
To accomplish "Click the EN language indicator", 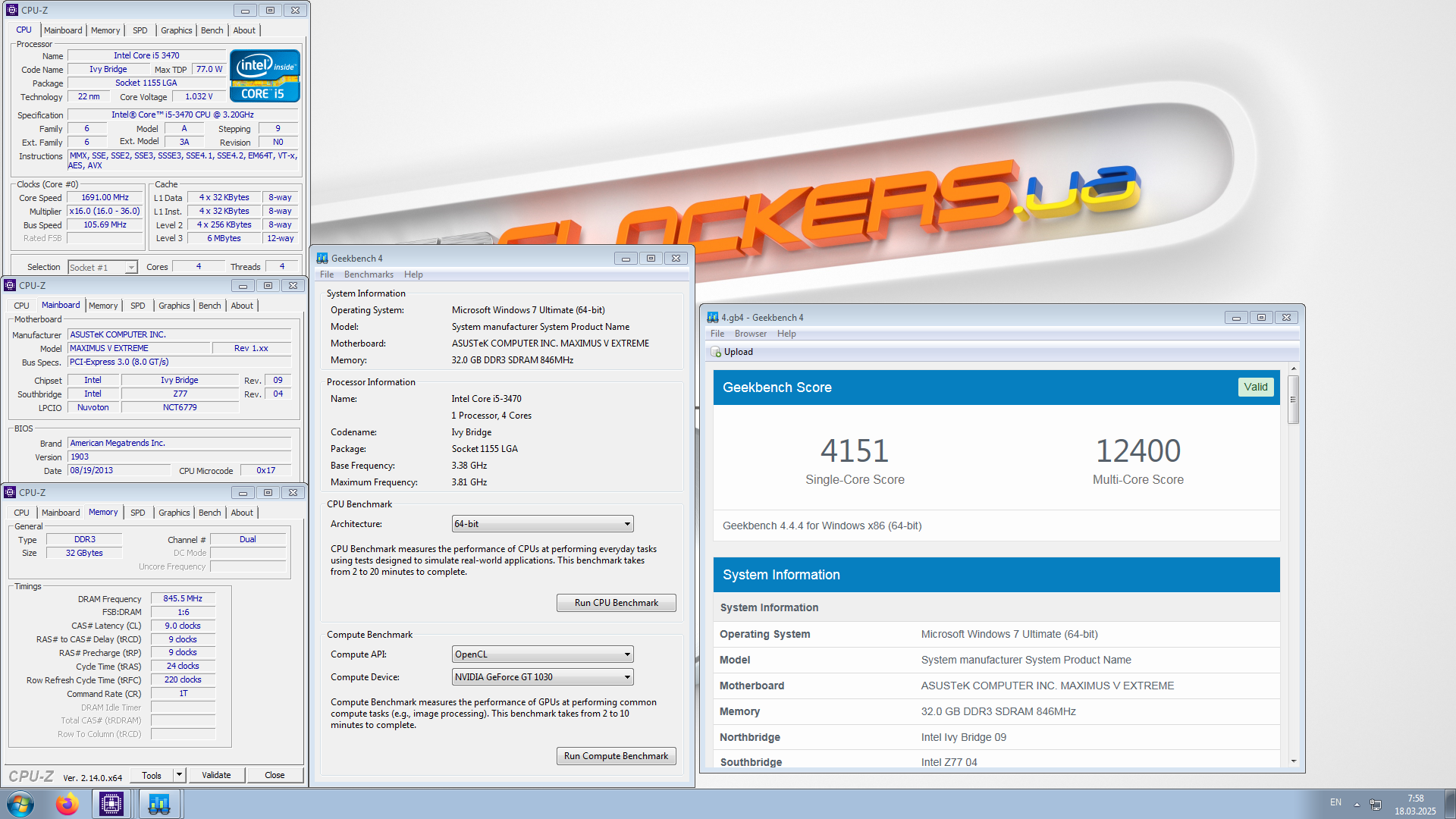I will 1335,802.
